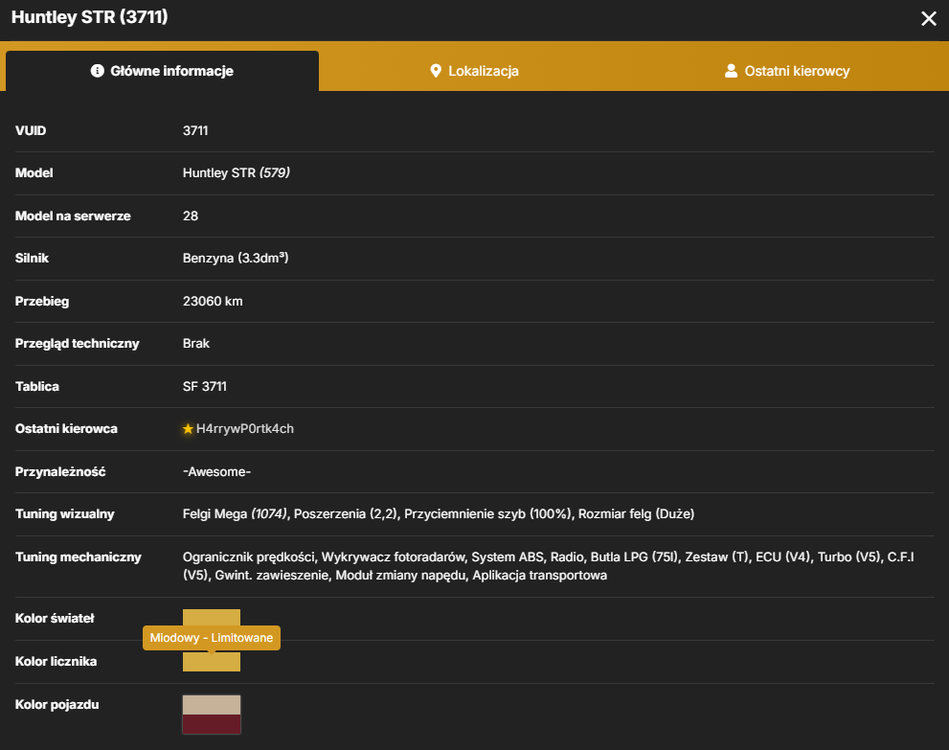Select the VUID value 3711

195,131
